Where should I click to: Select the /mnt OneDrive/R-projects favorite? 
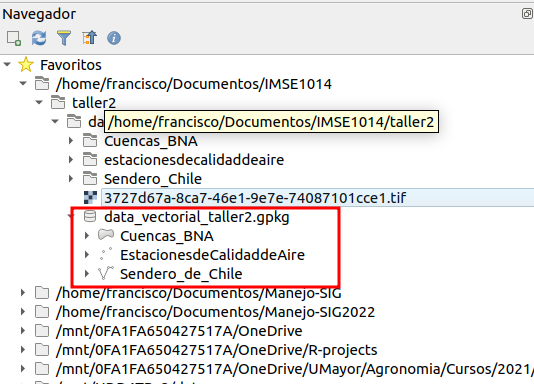point(217,350)
